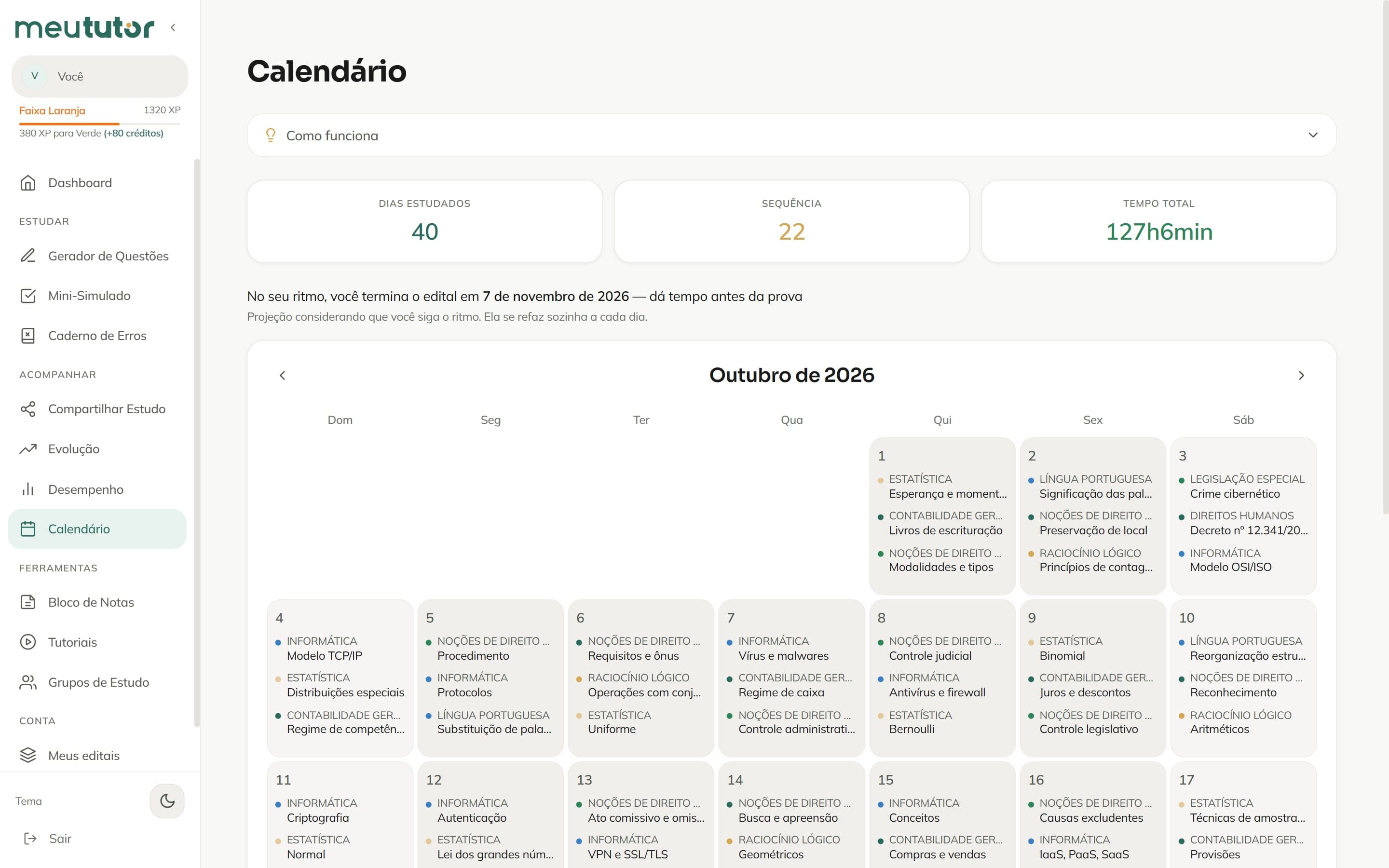
Task: Open calendar day 10 cell
Action: [x=1243, y=678]
